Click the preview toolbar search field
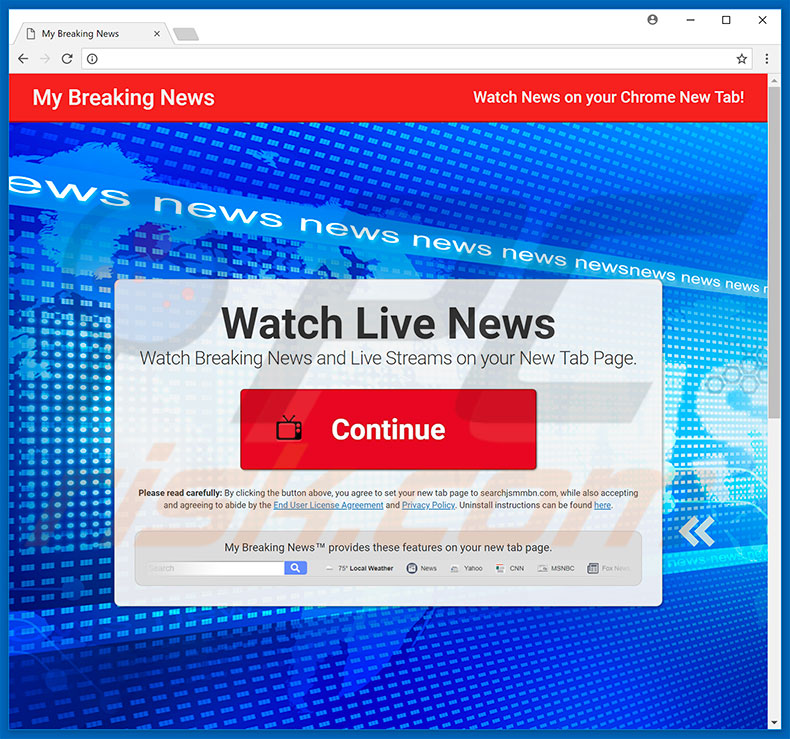 coord(215,568)
